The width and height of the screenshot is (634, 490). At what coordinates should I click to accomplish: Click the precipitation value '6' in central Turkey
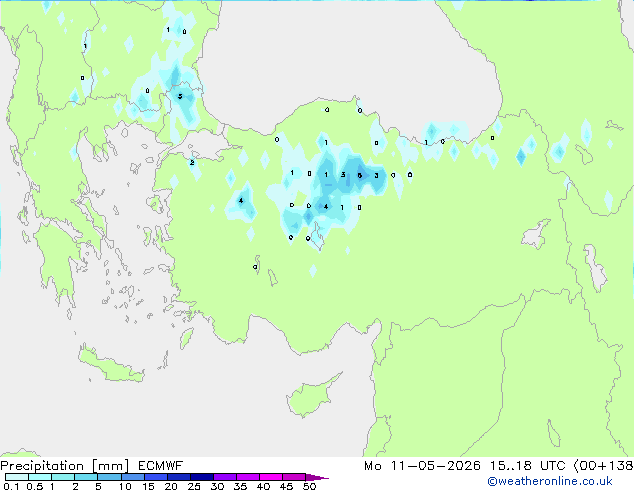coord(359,175)
